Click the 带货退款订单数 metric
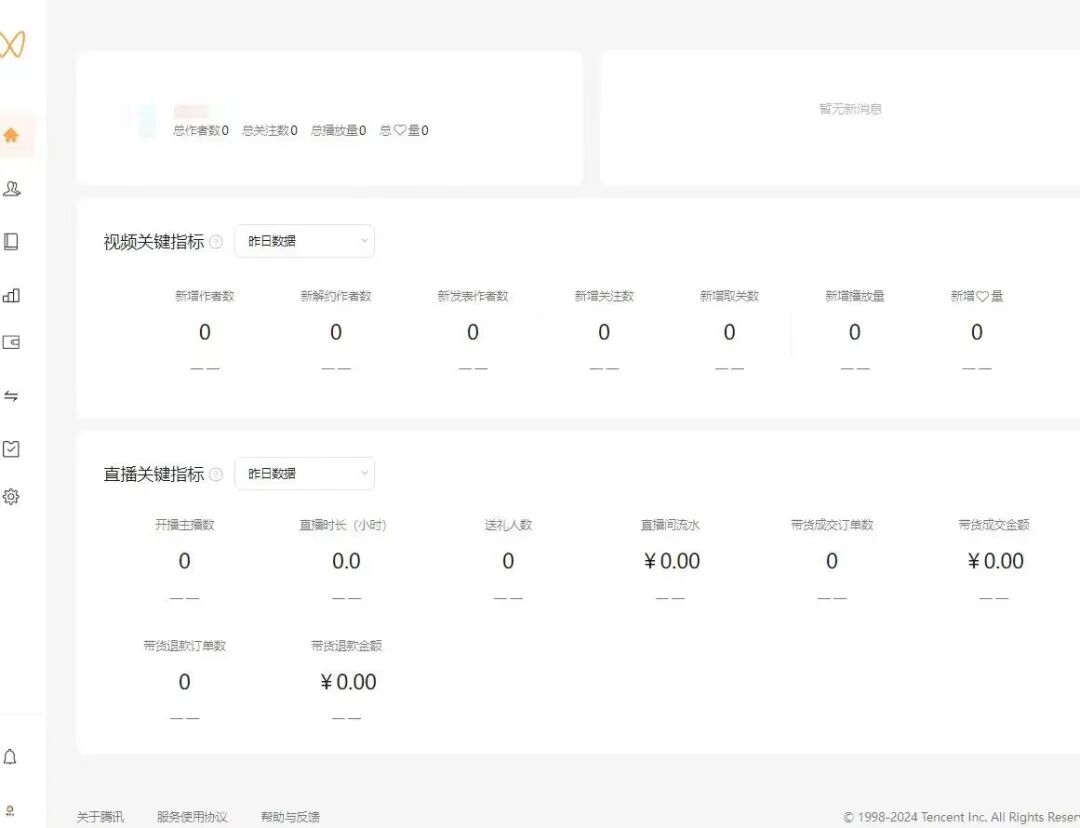This screenshot has height=828, width=1080. (185, 682)
